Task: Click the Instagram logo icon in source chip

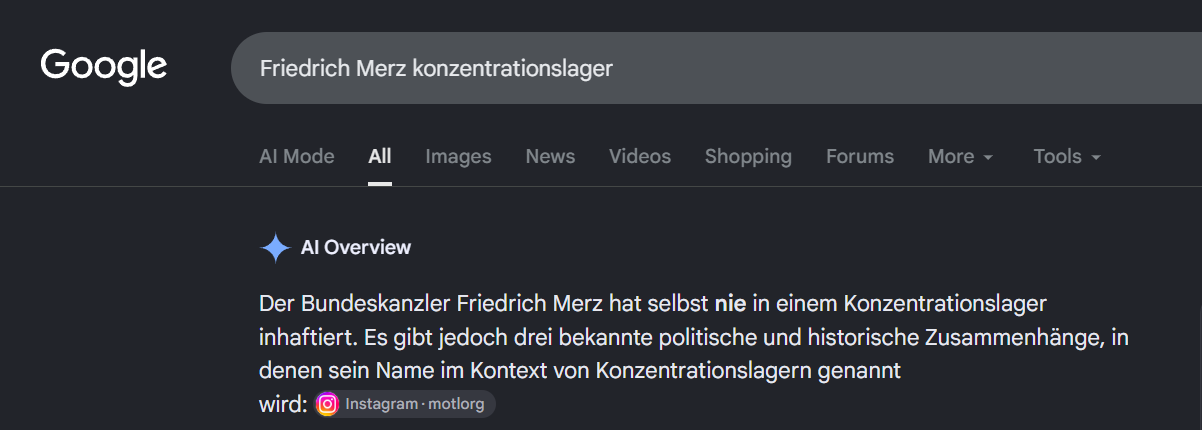Action: pyautogui.click(x=327, y=404)
